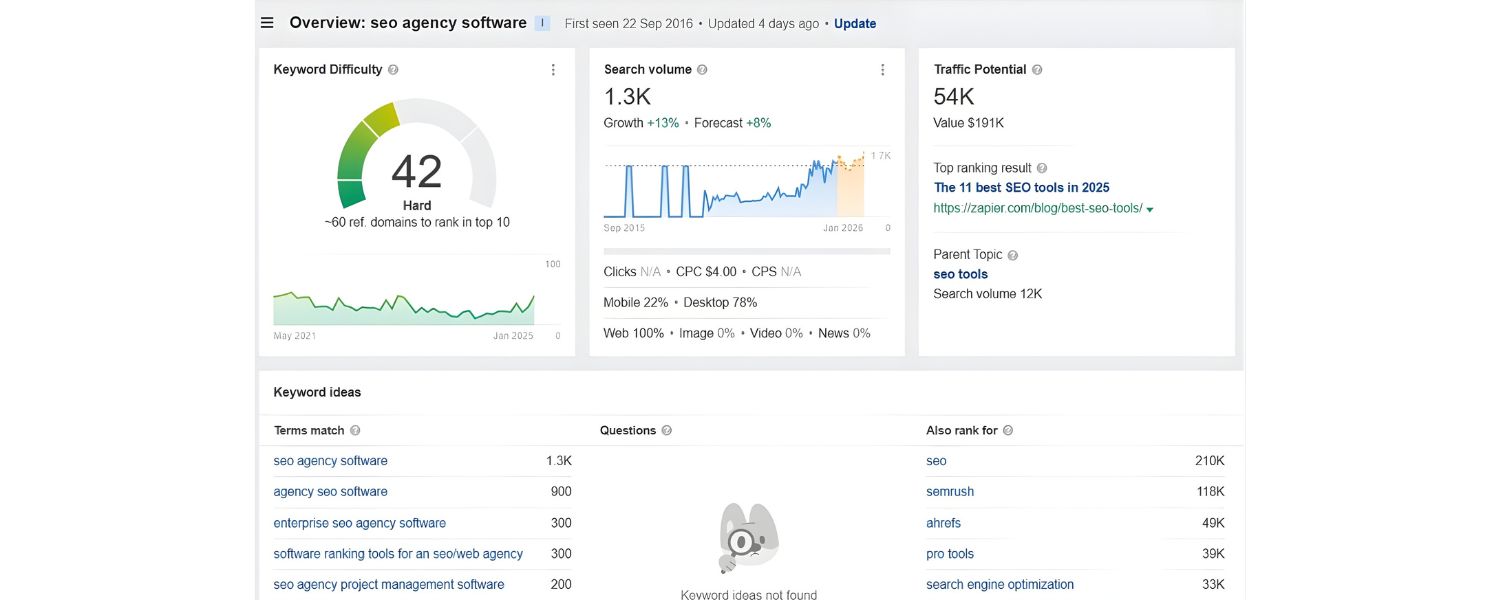Viewport: 1500px width, 600px height.
Task: Click the Keyword Difficulty help icon
Action: 392,69
